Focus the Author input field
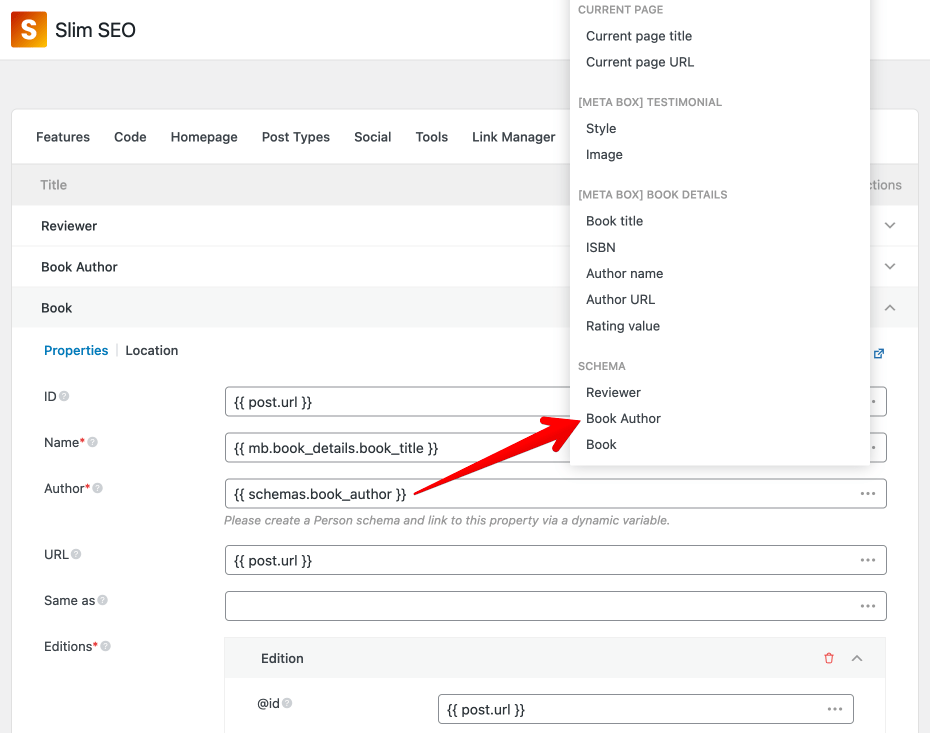The height and width of the screenshot is (733, 930). [x=556, y=493]
